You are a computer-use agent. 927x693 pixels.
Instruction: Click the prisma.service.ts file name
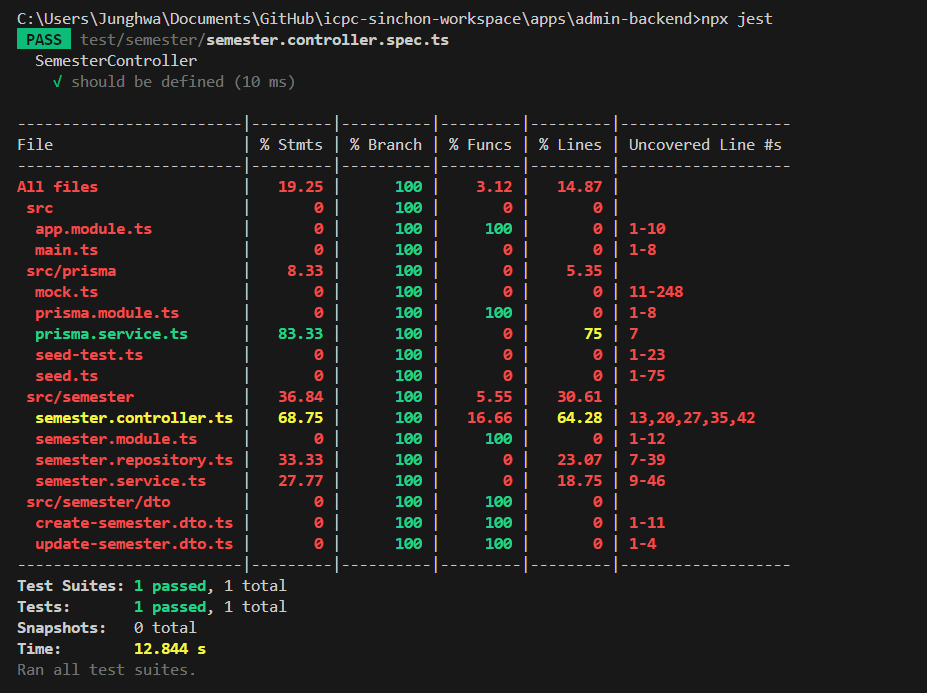point(111,334)
